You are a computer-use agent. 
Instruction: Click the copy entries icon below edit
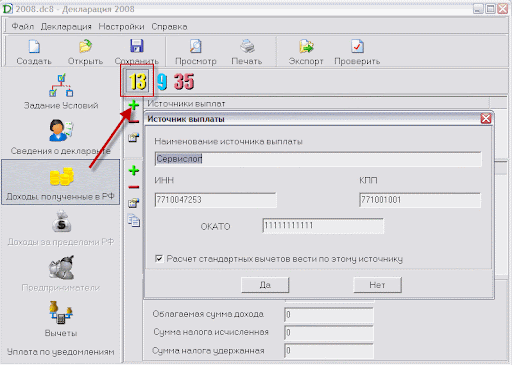134,221
